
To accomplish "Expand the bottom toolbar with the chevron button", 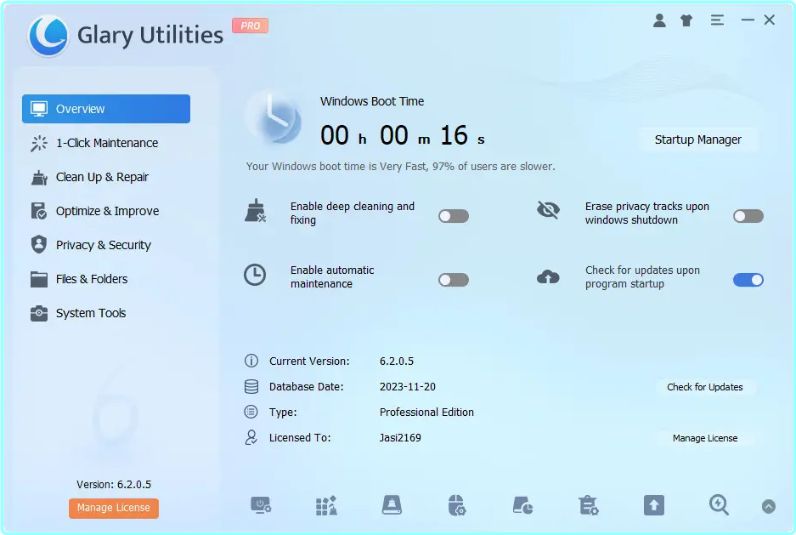I will (x=768, y=507).
